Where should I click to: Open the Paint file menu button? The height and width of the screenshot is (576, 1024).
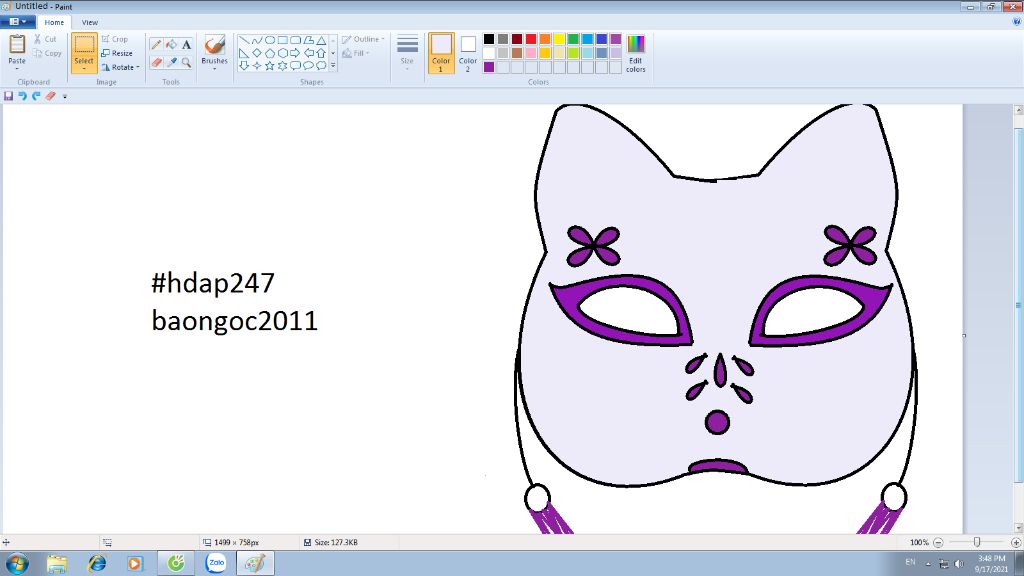point(18,22)
